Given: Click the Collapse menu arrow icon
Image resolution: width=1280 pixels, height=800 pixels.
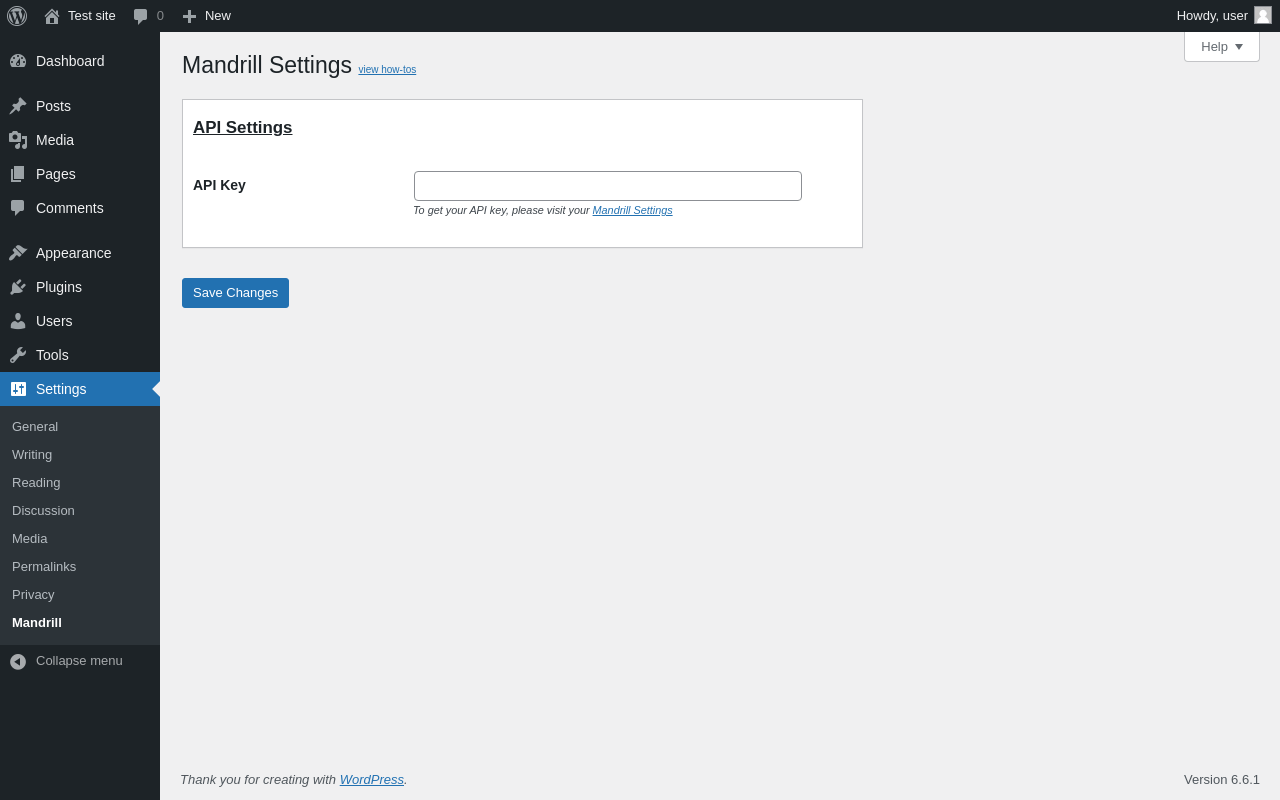Looking at the screenshot, I should pyautogui.click(x=18, y=661).
